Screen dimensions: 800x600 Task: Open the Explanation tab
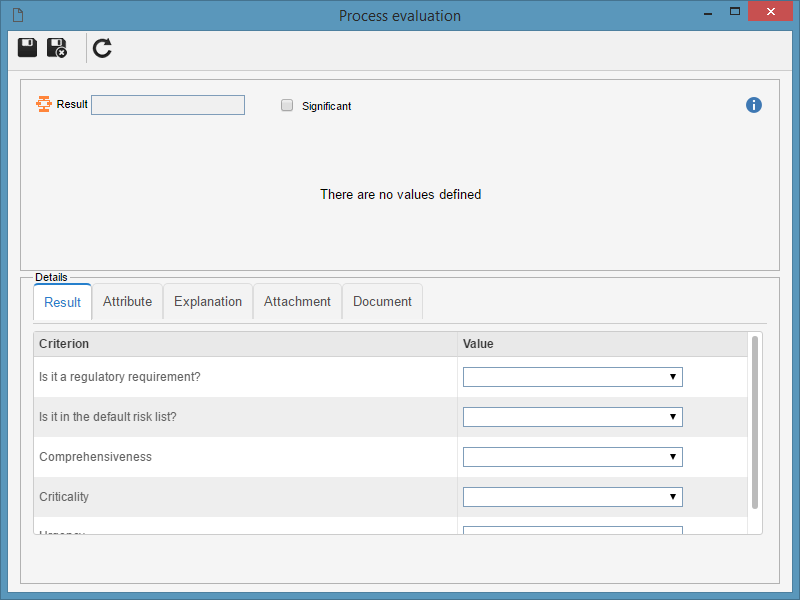pyautogui.click(x=208, y=302)
